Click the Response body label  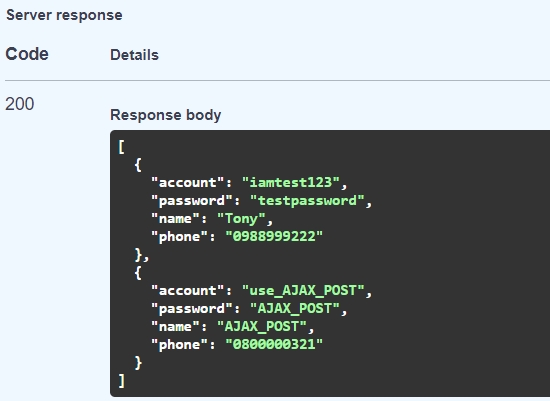[166, 115]
